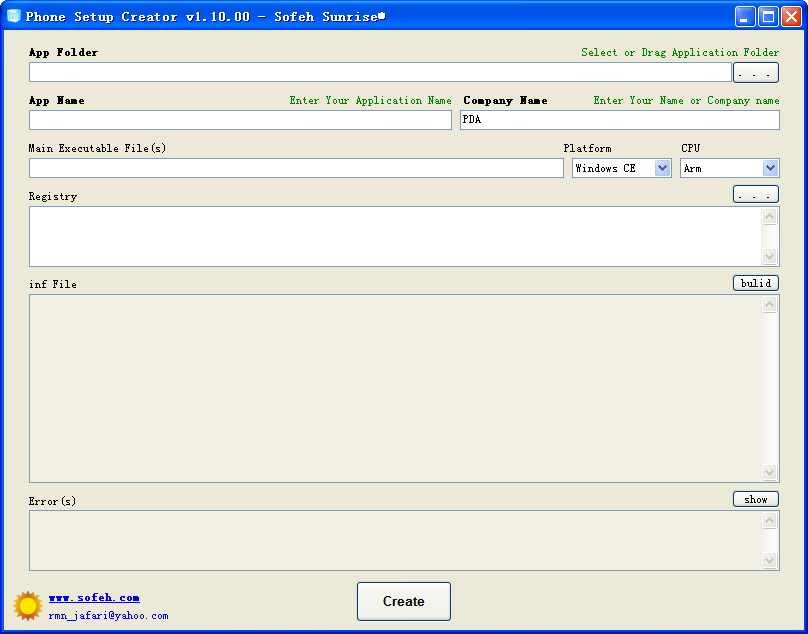Click the Registry browse button
Image resolution: width=808 pixels, height=634 pixels.
[x=755, y=195]
